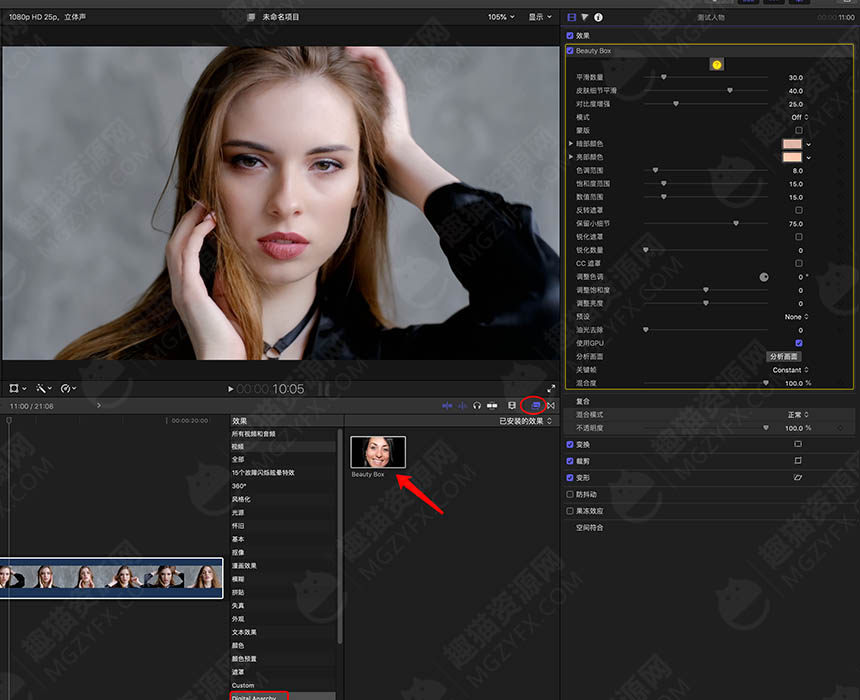Open the magic wand enhancement menu
The width and height of the screenshot is (860, 700).
pos(44,388)
